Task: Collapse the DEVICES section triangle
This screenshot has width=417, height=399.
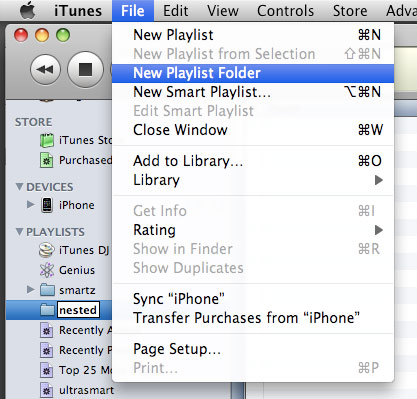Action: 19,187
